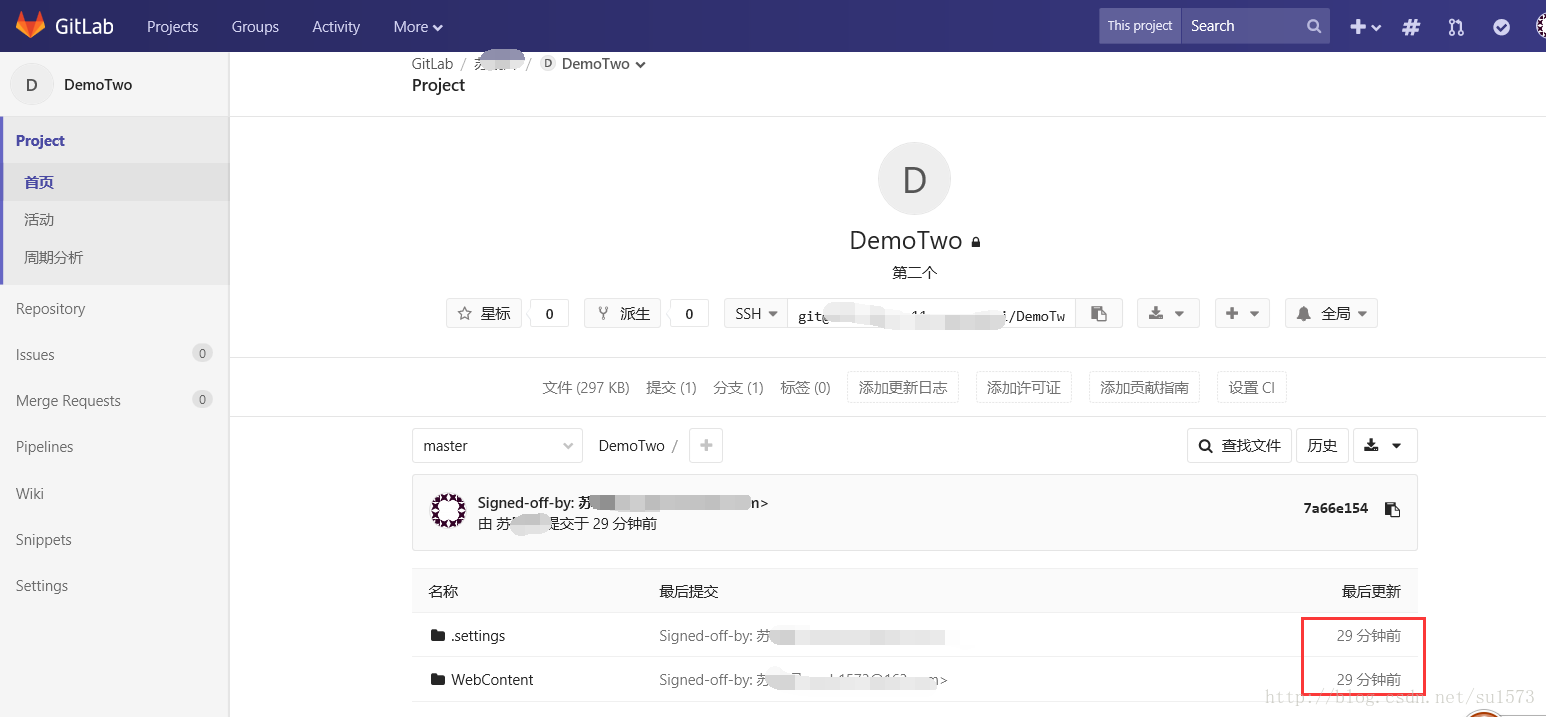Click 设置 CI button
The height and width of the screenshot is (717, 1546).
[x=1252, y=387]
